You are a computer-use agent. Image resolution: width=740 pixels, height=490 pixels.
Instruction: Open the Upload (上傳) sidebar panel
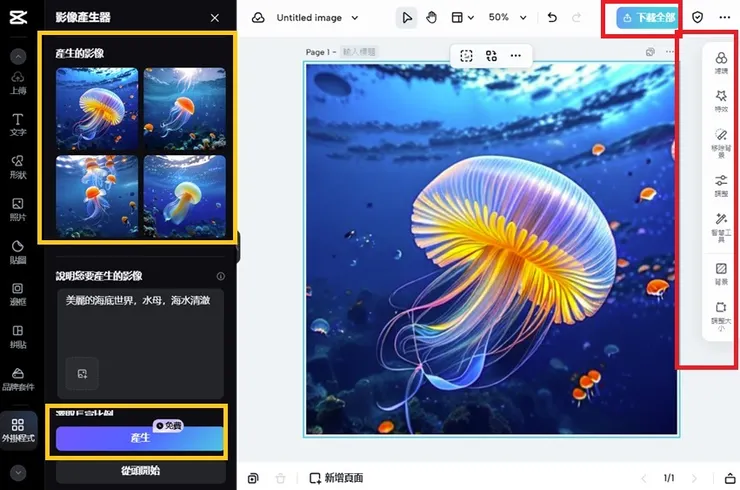[18, 83]
